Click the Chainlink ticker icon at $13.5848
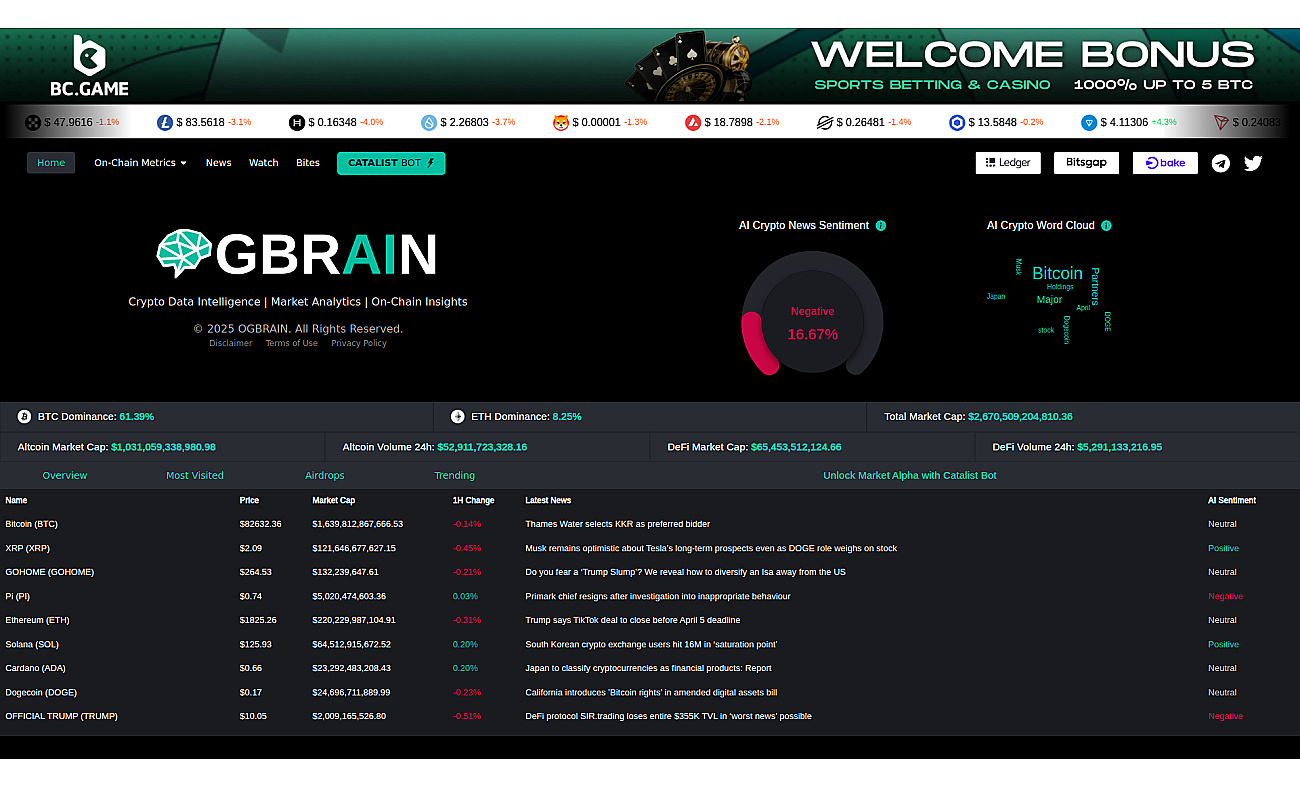Image resolution: width=1300 pixels, height=788 pixels. [x=957, y=122]
